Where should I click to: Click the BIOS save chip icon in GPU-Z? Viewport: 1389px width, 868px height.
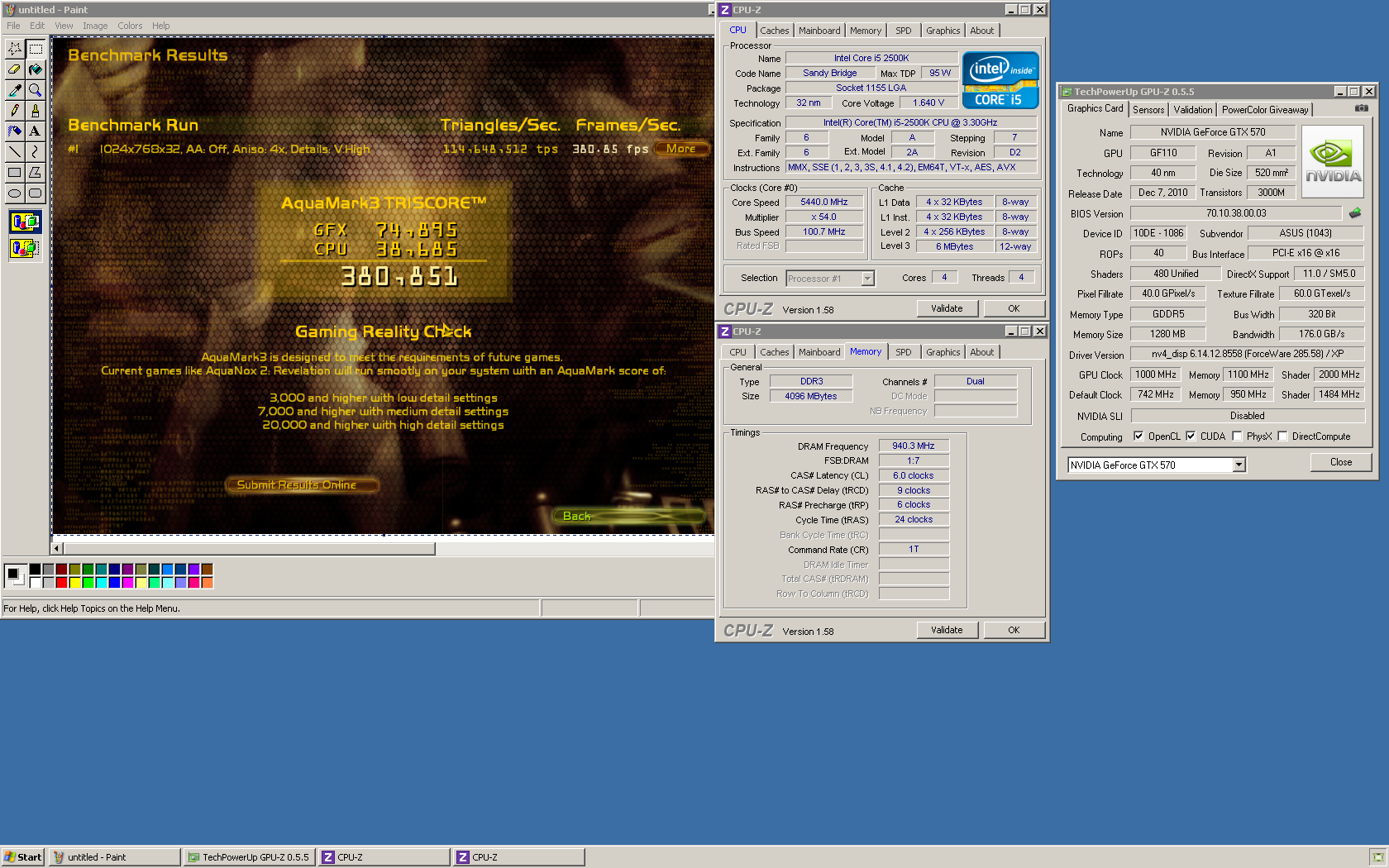pyautogui.click(x=1355, y=213)
